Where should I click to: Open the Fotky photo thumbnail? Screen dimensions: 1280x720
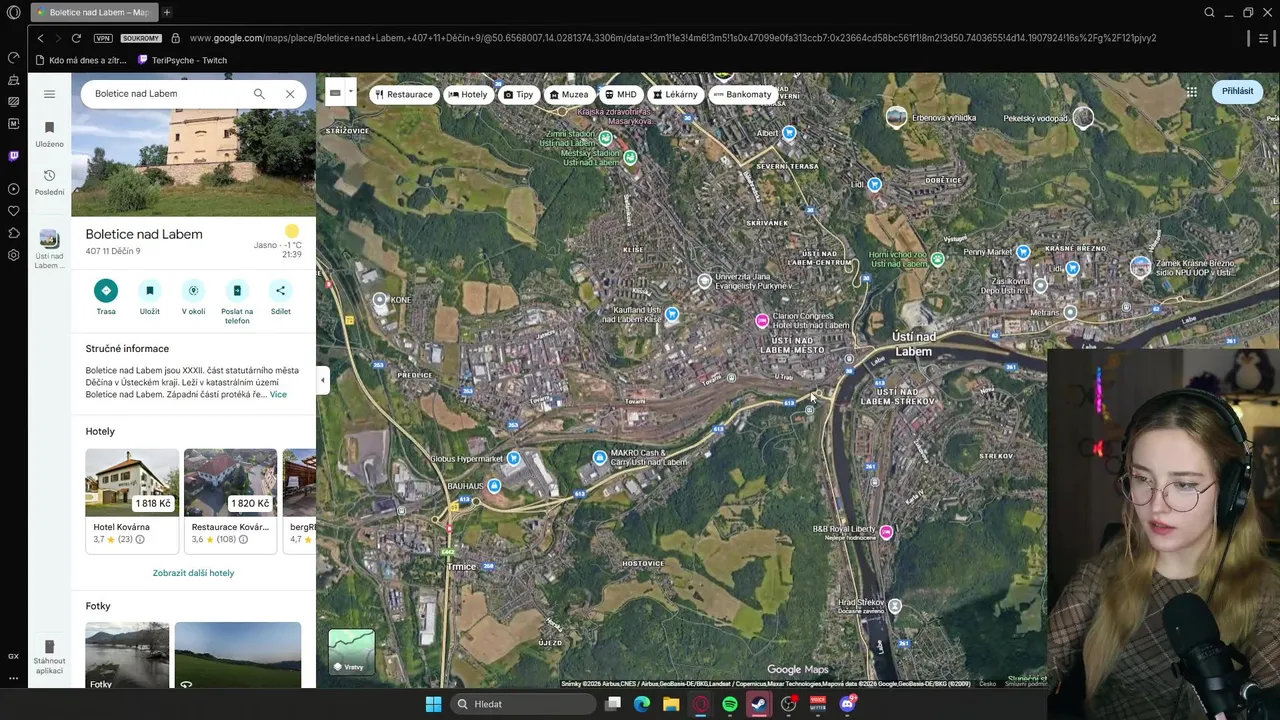click(x=127, y=655)
